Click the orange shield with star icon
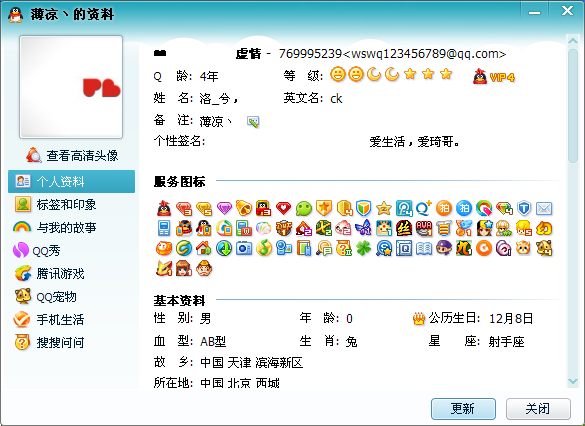The width and height of the screenshot is (585, 426). point(324,208)
